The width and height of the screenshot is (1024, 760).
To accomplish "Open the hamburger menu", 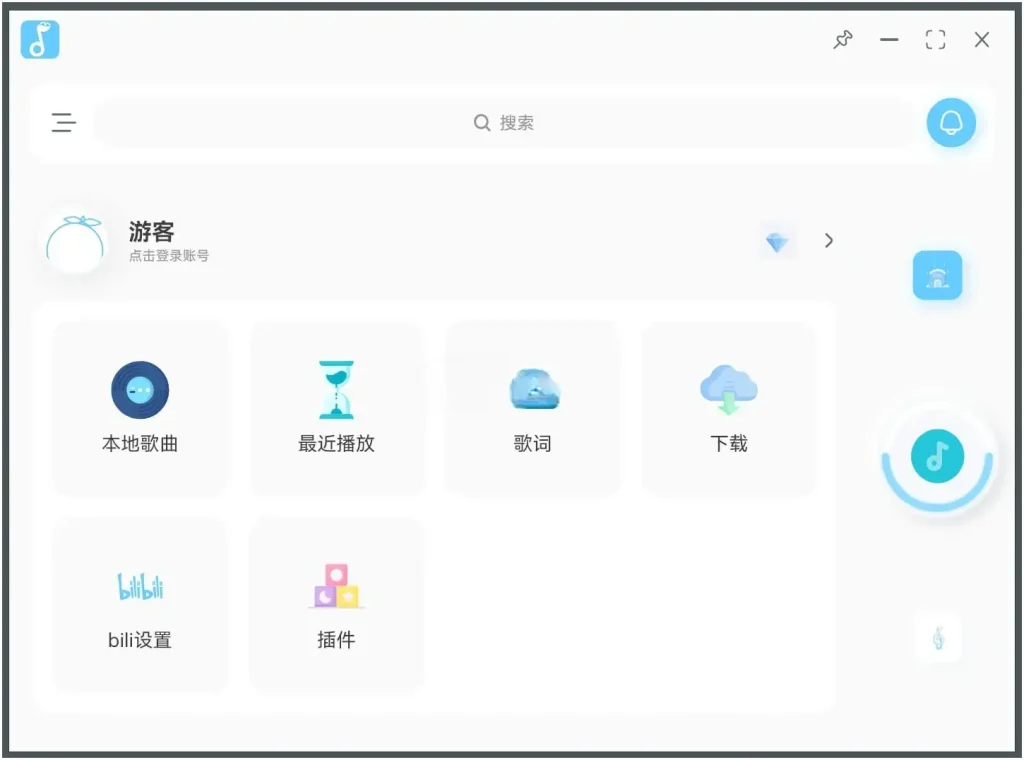I will click(64, 123).
